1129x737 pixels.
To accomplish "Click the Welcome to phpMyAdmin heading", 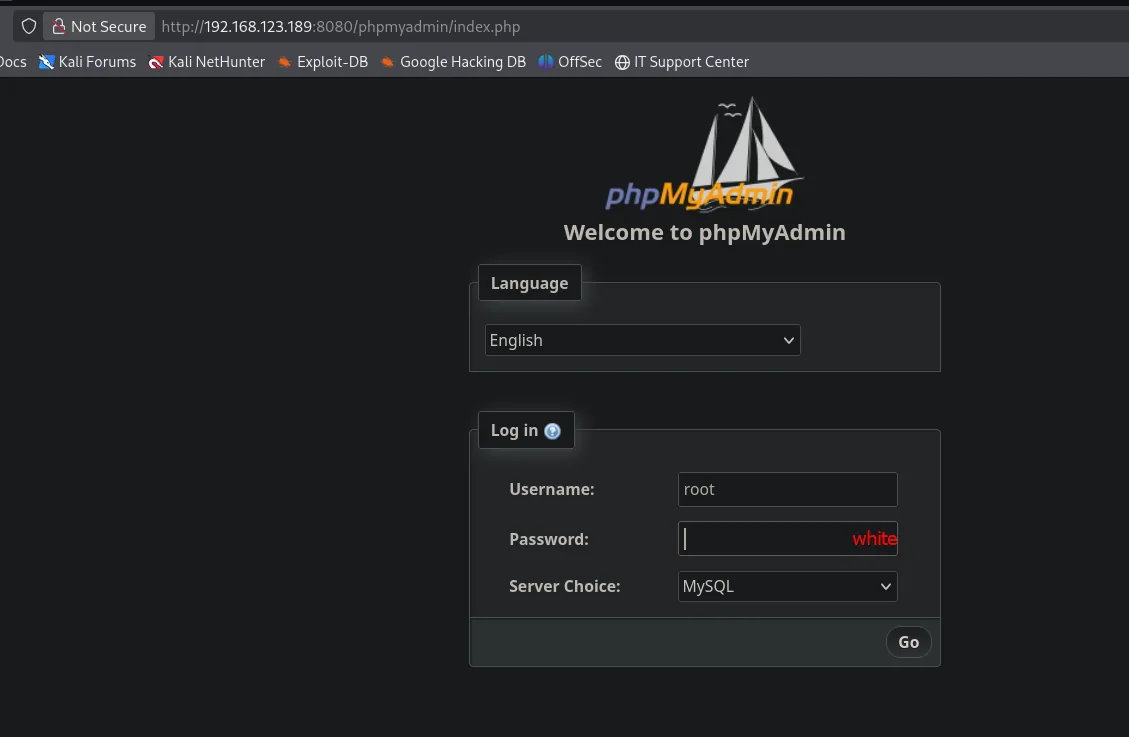I will [704, 232].
